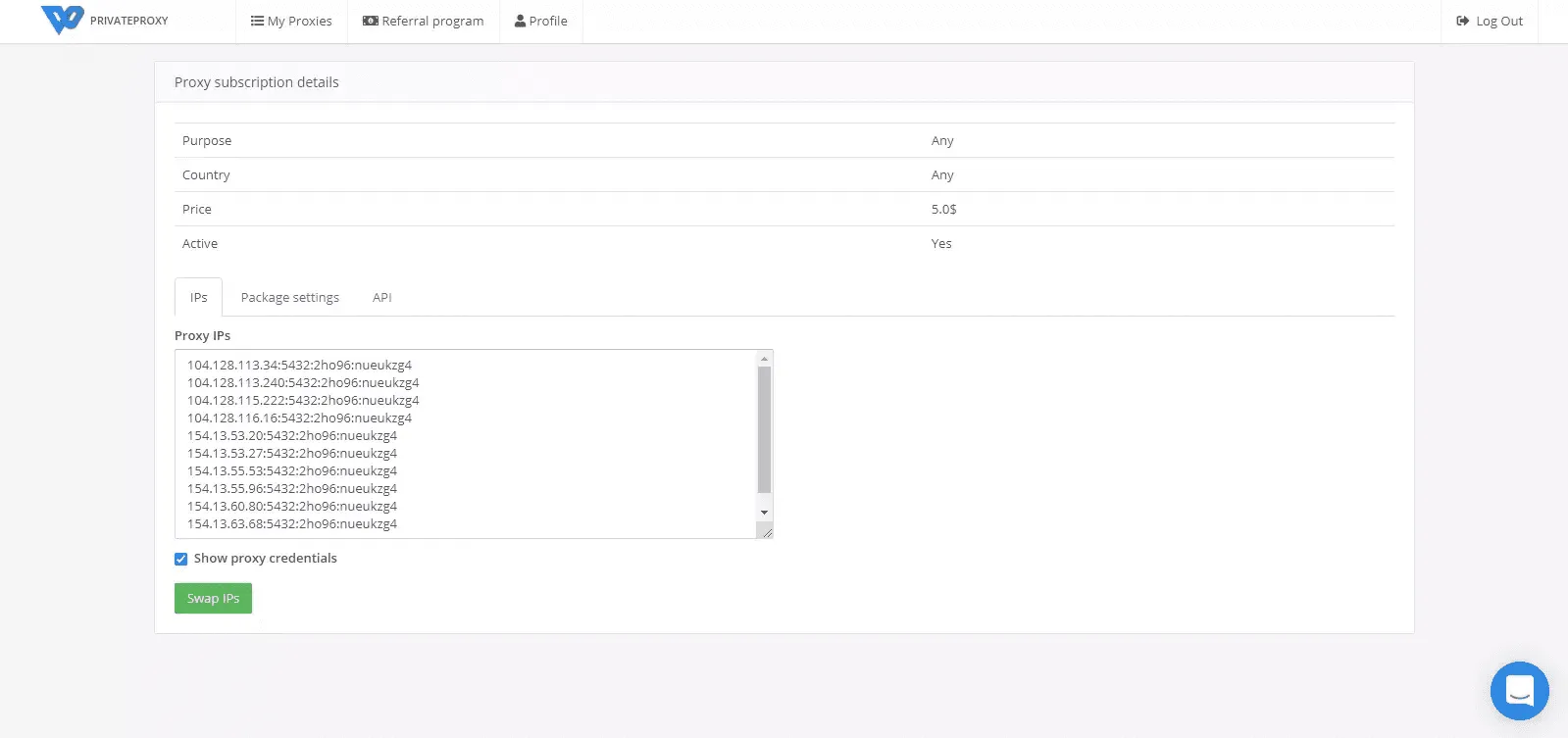Click proxy line 154.13.63.68:5432
Screen dimensions: 1568x738
tap(292, 523)
